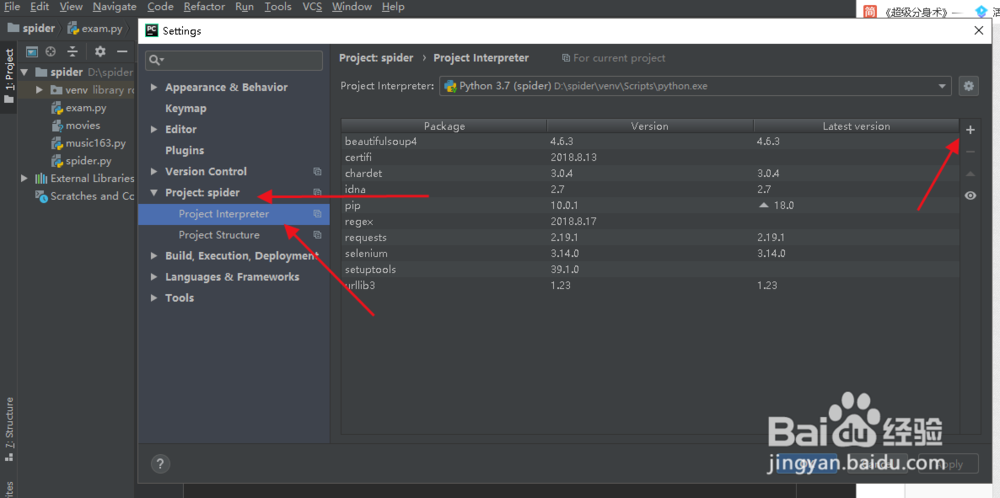Click the project view selector icon

32,52
